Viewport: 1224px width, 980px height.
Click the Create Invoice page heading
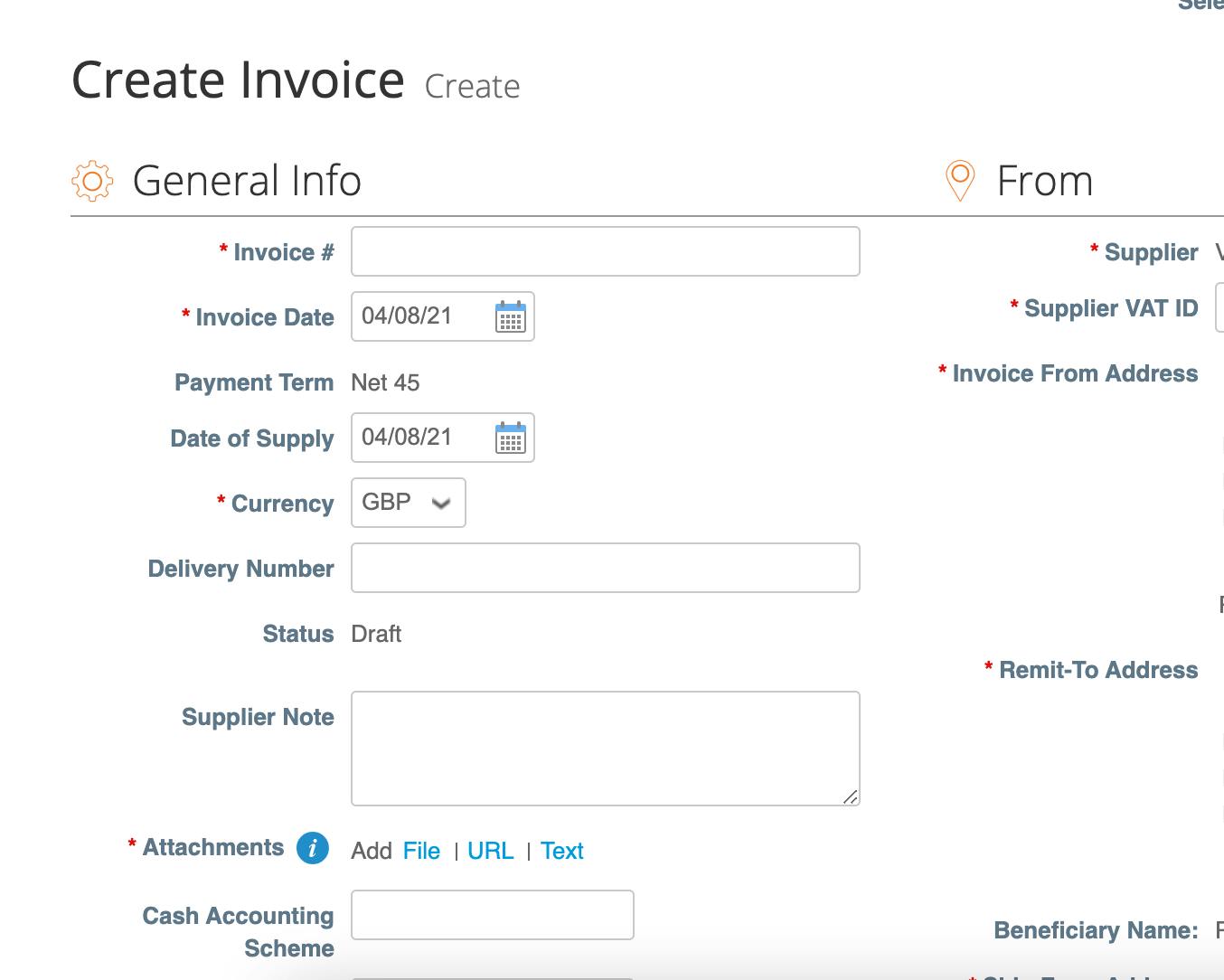click(x=238, y=80)
